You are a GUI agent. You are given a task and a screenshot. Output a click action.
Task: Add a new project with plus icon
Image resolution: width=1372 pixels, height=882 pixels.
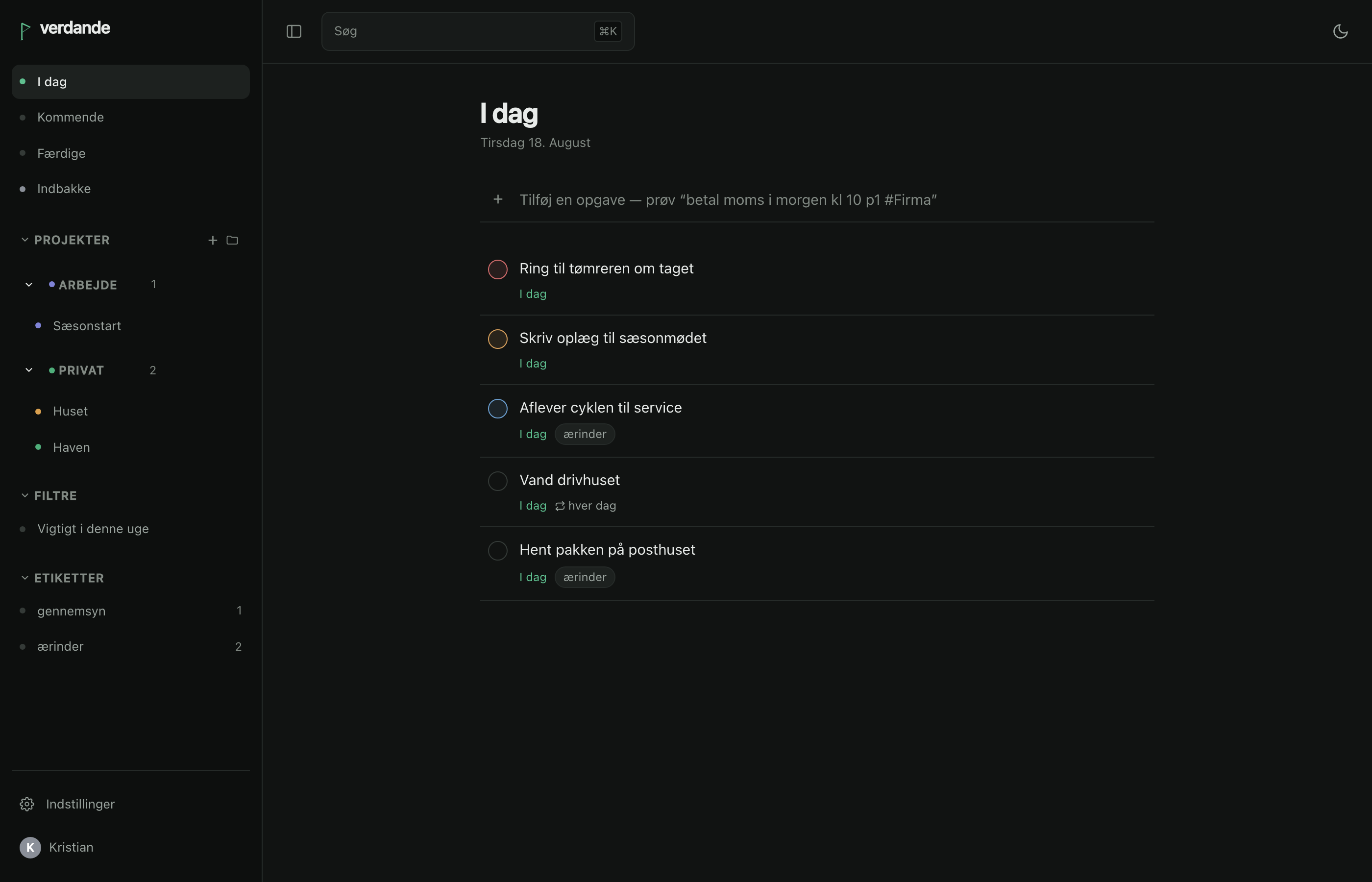[213, 240]
